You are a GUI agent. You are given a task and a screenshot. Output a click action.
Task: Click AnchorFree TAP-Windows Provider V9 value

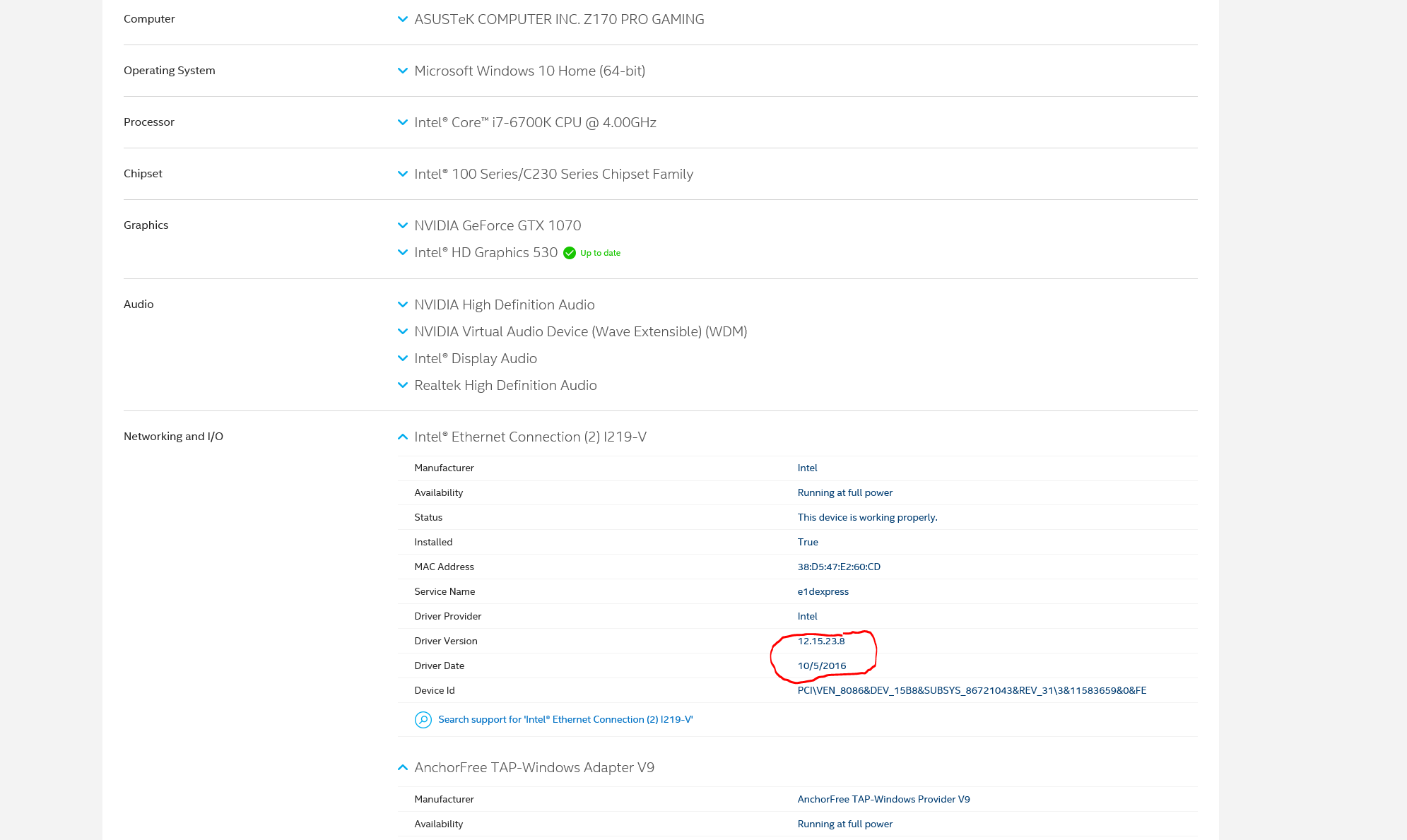tap(883, 799)
